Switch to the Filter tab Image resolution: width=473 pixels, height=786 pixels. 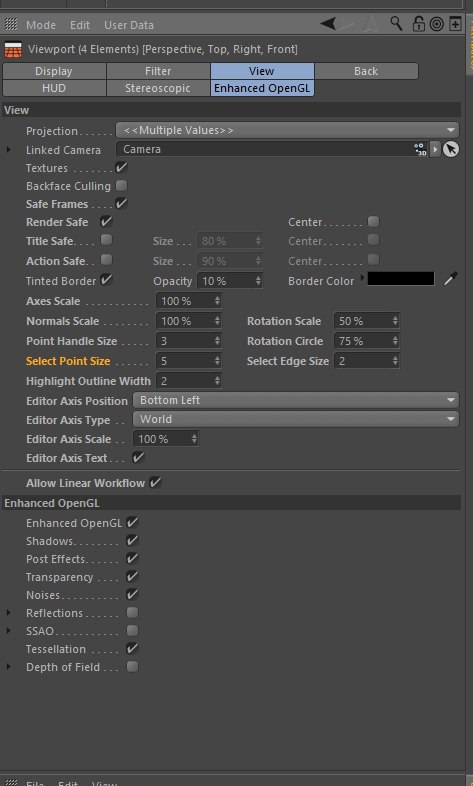158,71
